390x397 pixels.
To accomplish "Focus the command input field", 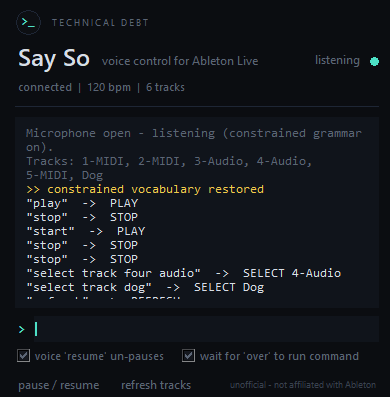I will pos(206,329).
